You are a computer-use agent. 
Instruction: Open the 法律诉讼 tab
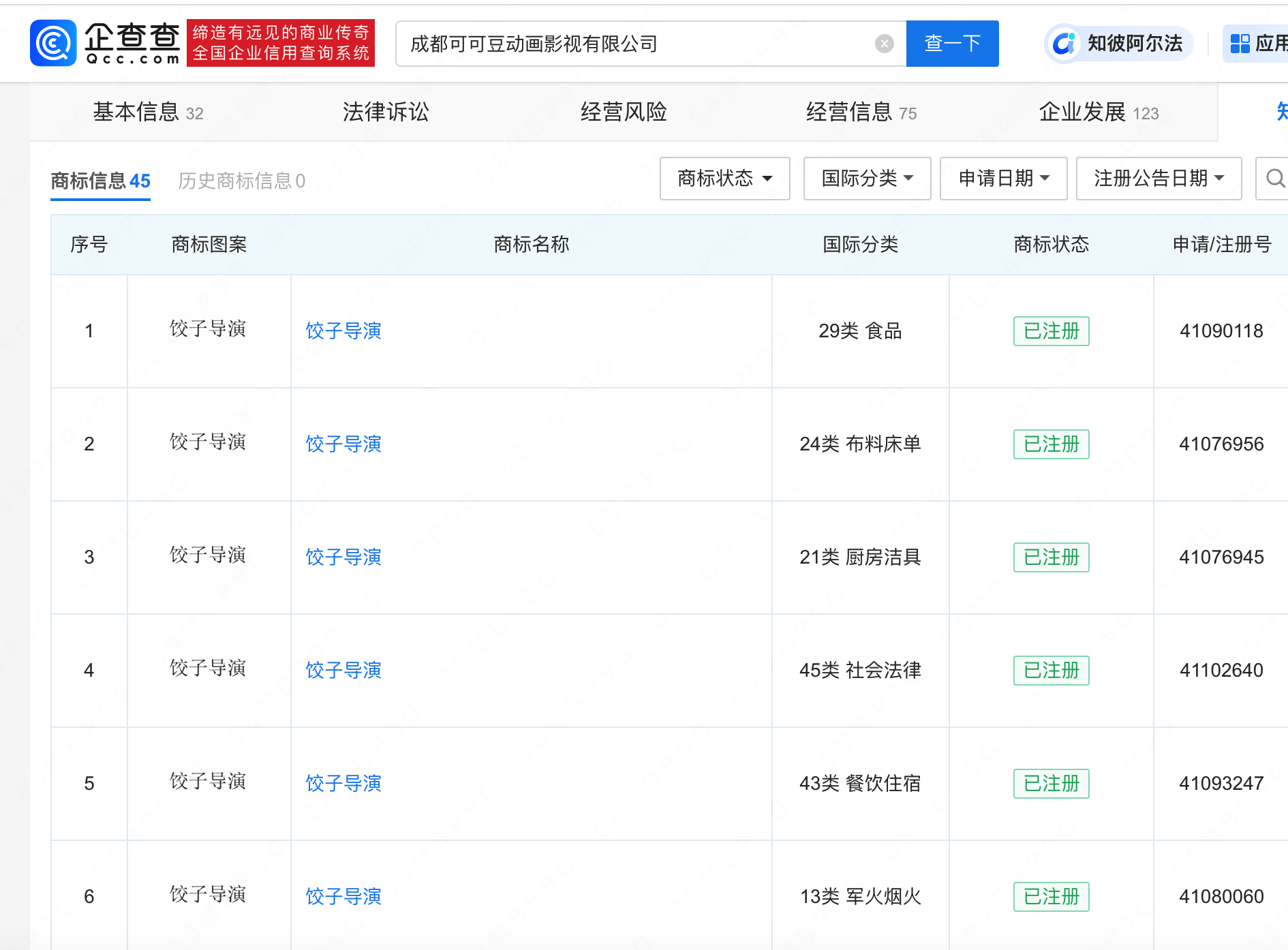click(386, 112)
